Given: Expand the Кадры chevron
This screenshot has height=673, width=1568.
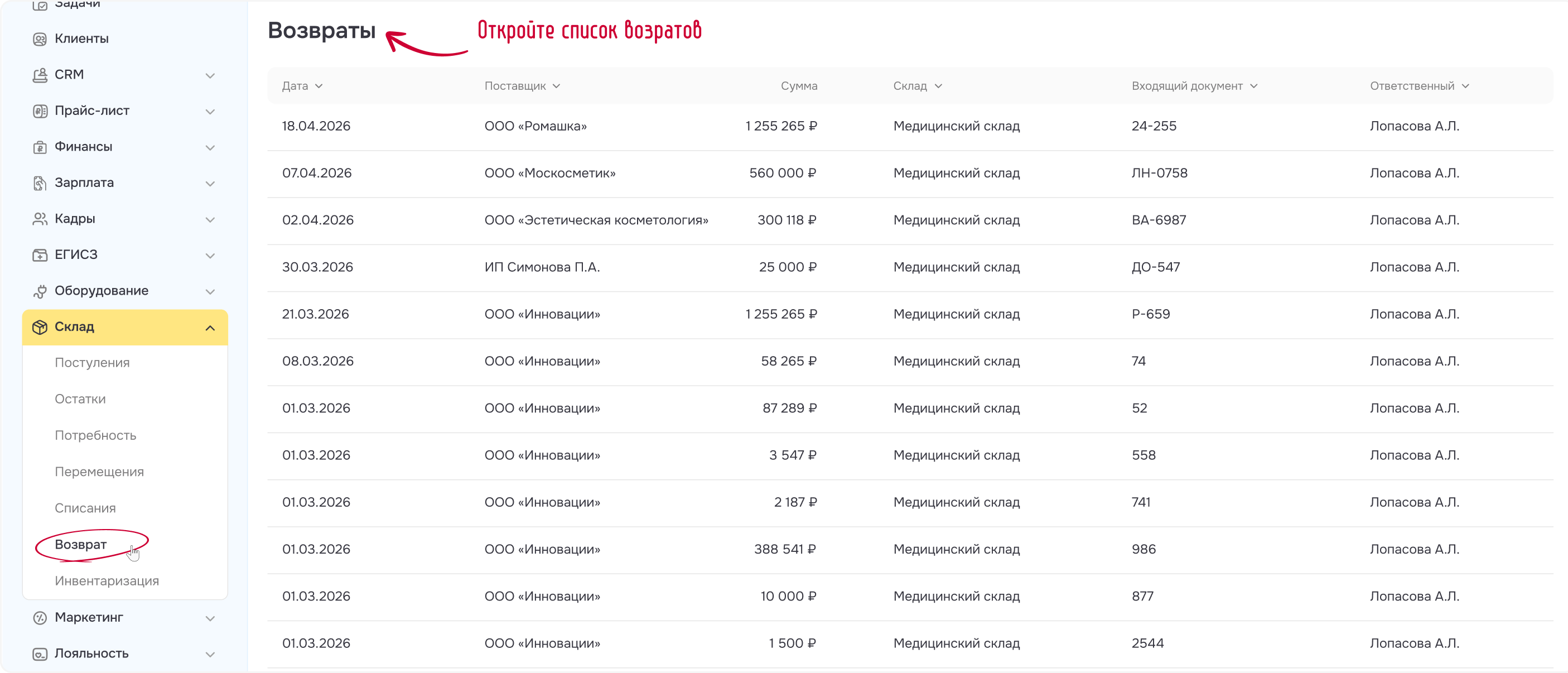Looking at the screenshot, I should click(x=210, y=219).
